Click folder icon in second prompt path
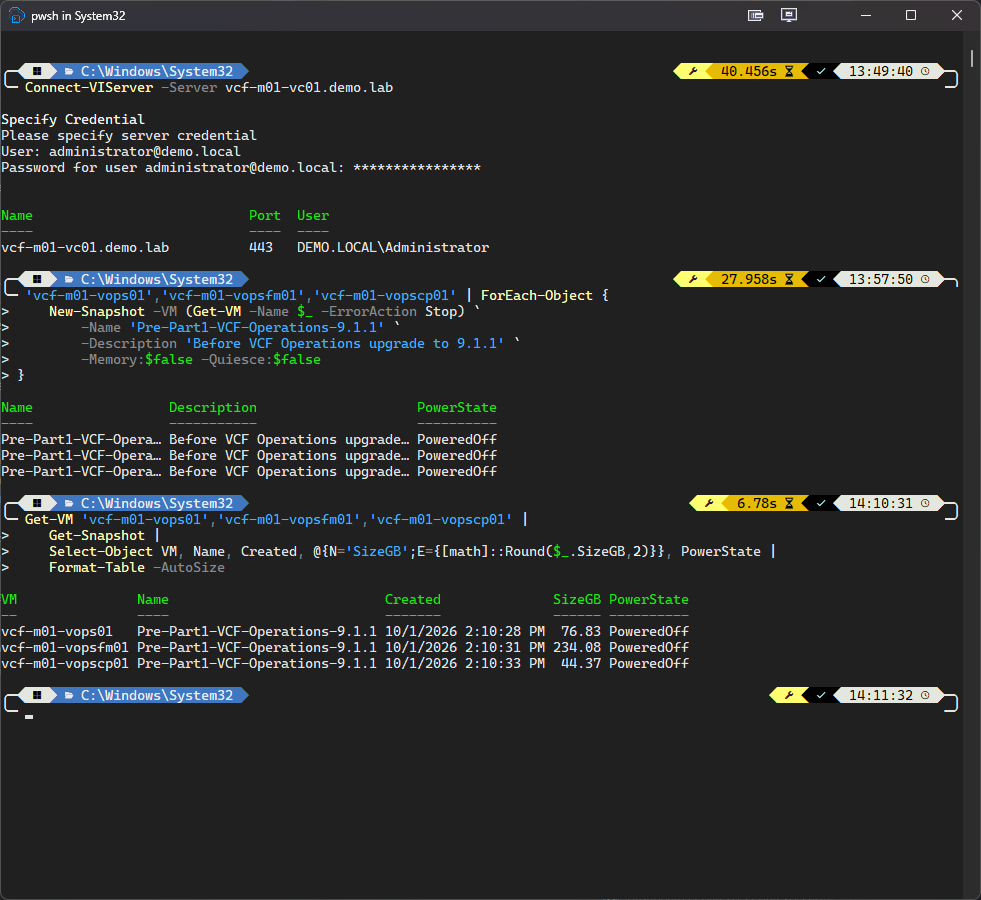The width and height of the screenshot is (981, 900). (x=69, y=280)
